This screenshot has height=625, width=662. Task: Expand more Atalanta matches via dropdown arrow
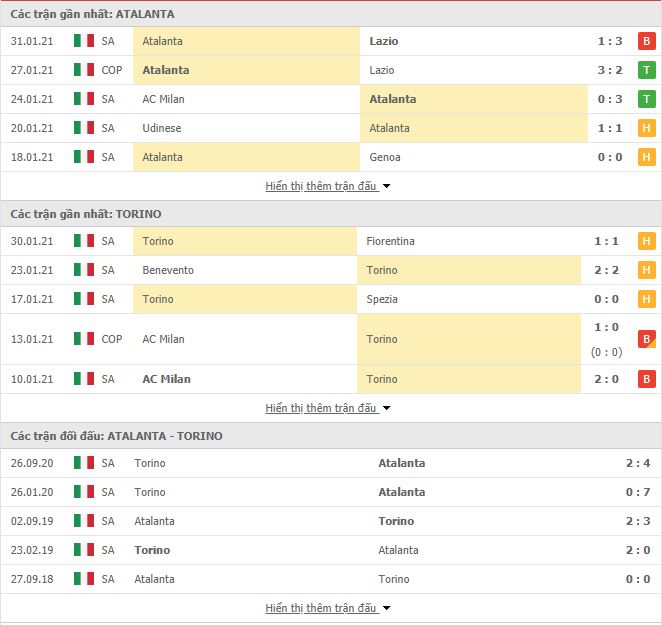click(x=386, y=186)
